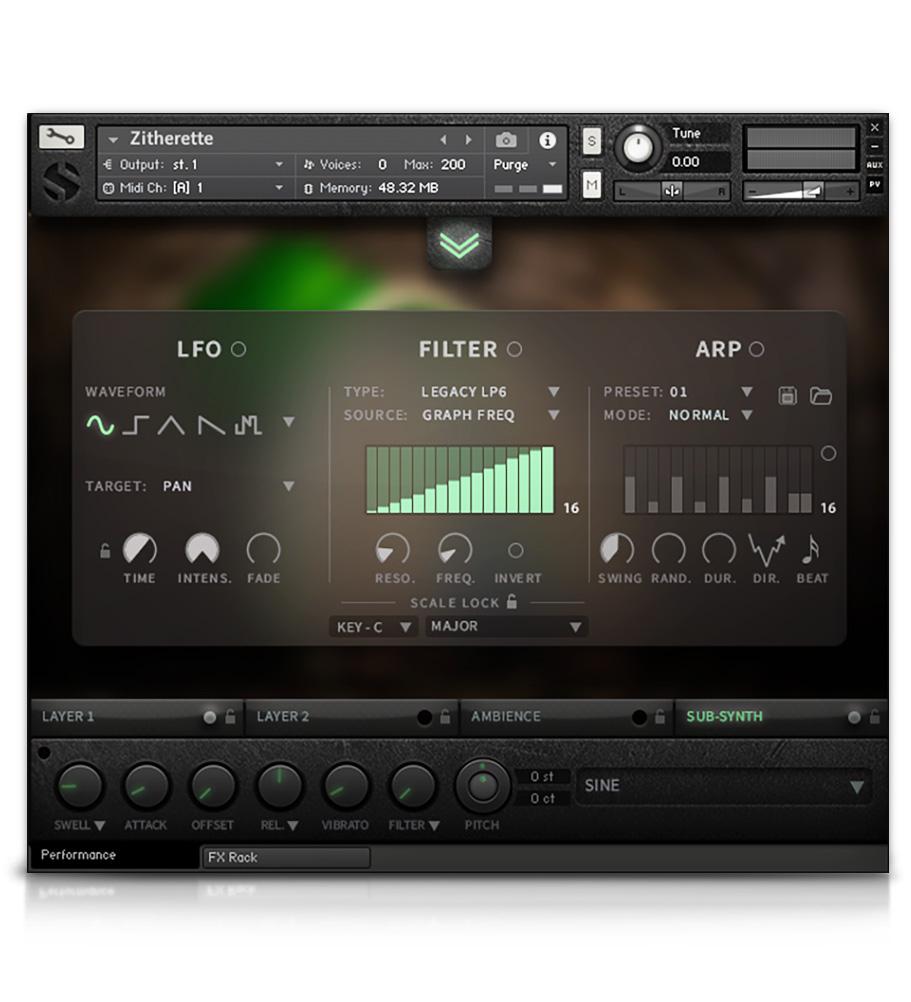Image resolution: width=911 pixels, height=1002 pixels.
Task: Click the camera snapshot icon
Action: tap(506, 141)
